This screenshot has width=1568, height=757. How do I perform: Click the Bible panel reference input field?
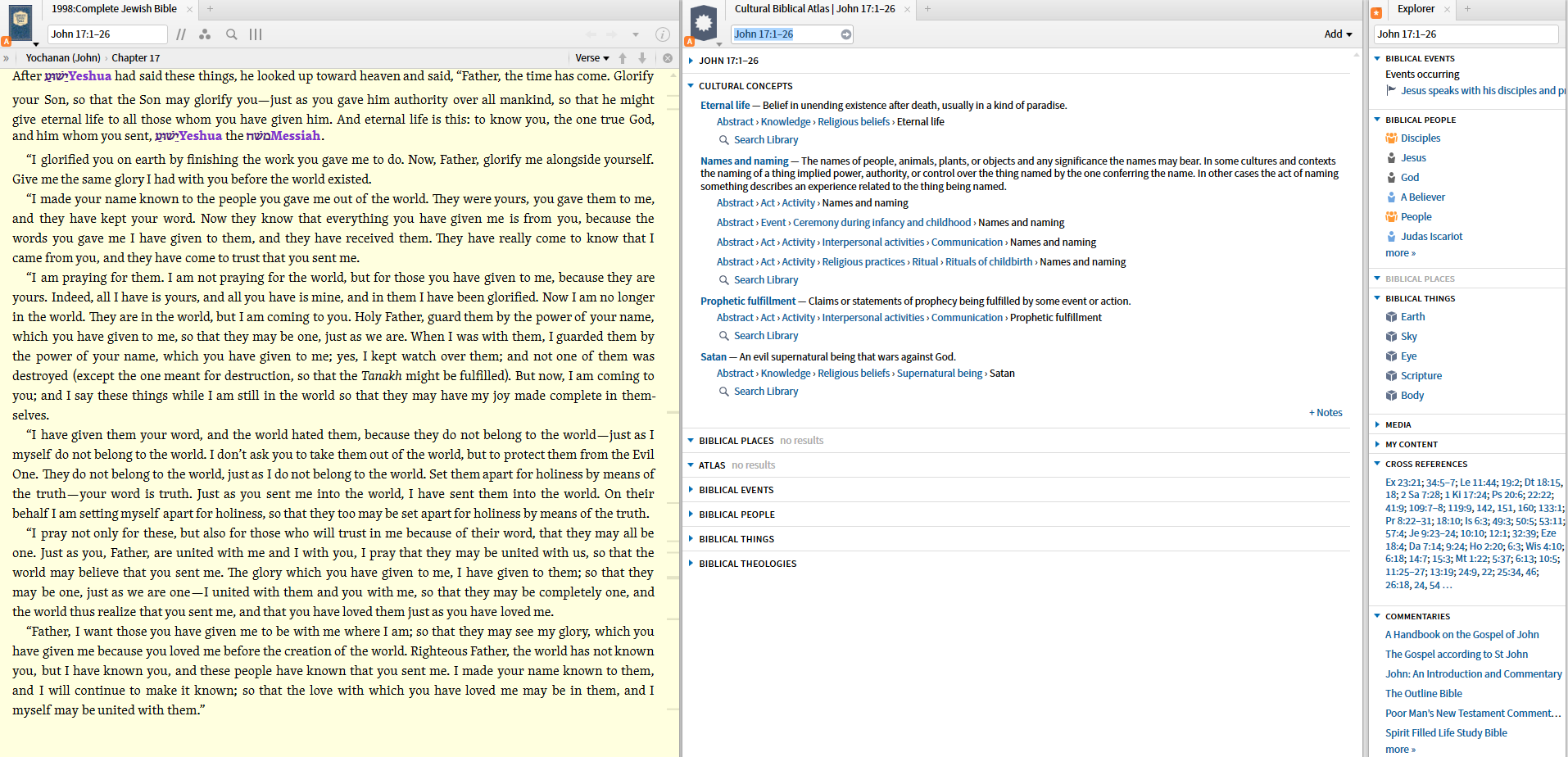[107, 34]
